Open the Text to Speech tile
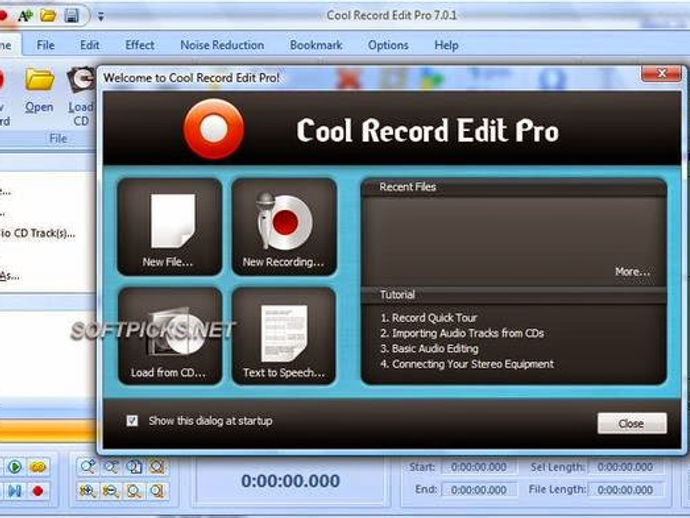This screenshot has height=518, width=690. [x=284, y=336]
